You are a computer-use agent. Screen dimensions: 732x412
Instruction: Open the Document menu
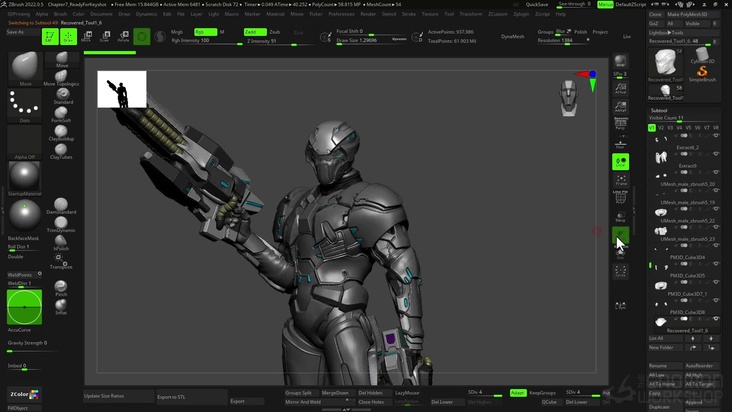point(101,14)
